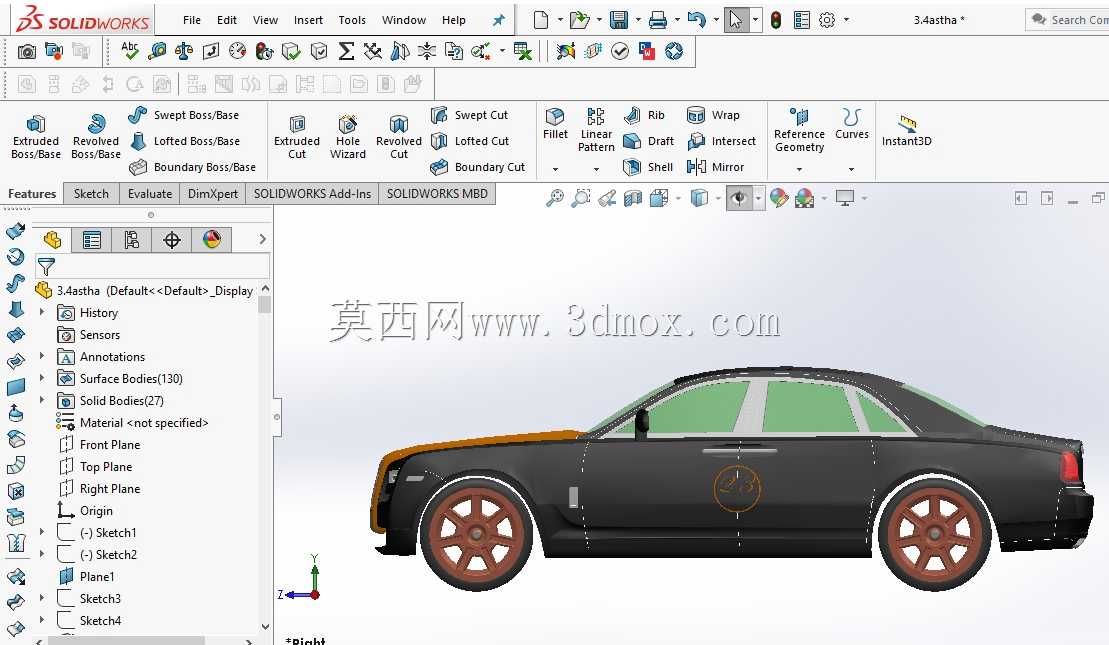Open the FeatureManager design tree tab
1109x645 pixels.
[x=52, y=240]
